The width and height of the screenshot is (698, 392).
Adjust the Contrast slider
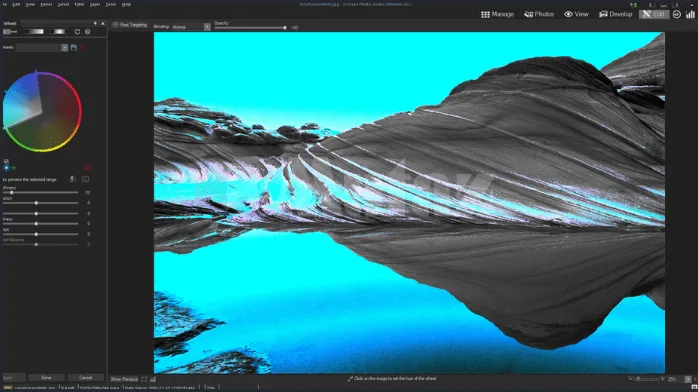coord(41,234)
